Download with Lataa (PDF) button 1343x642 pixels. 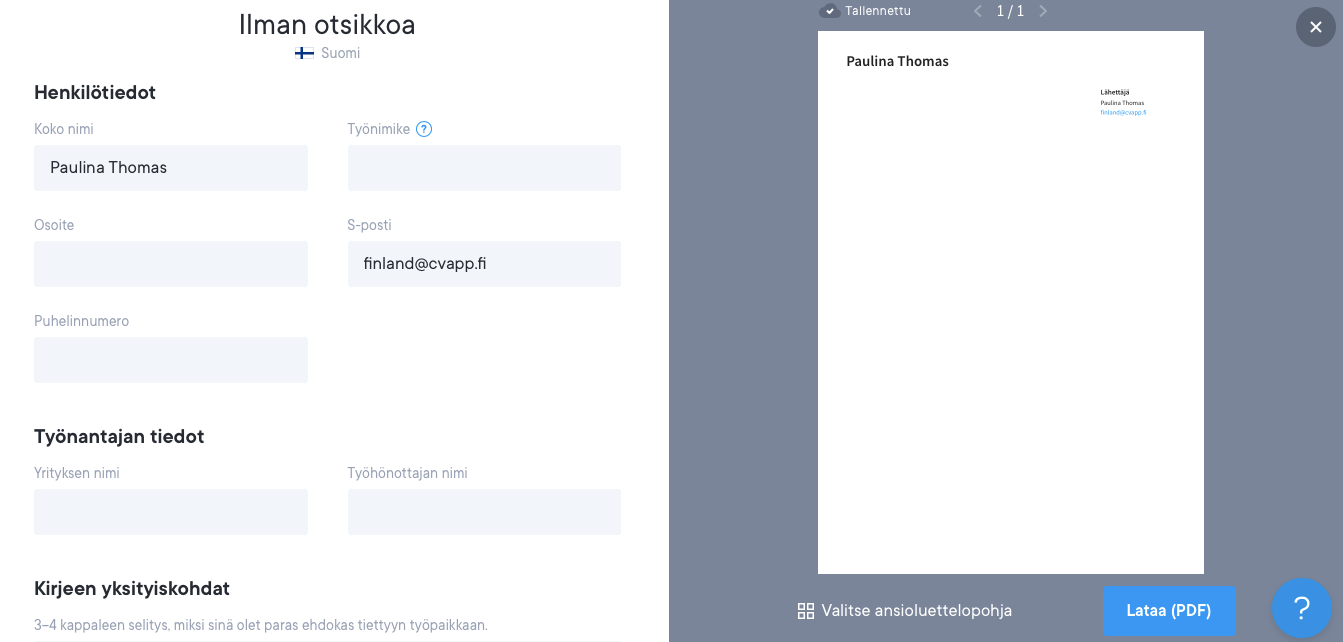click(x=1168, y=611)
